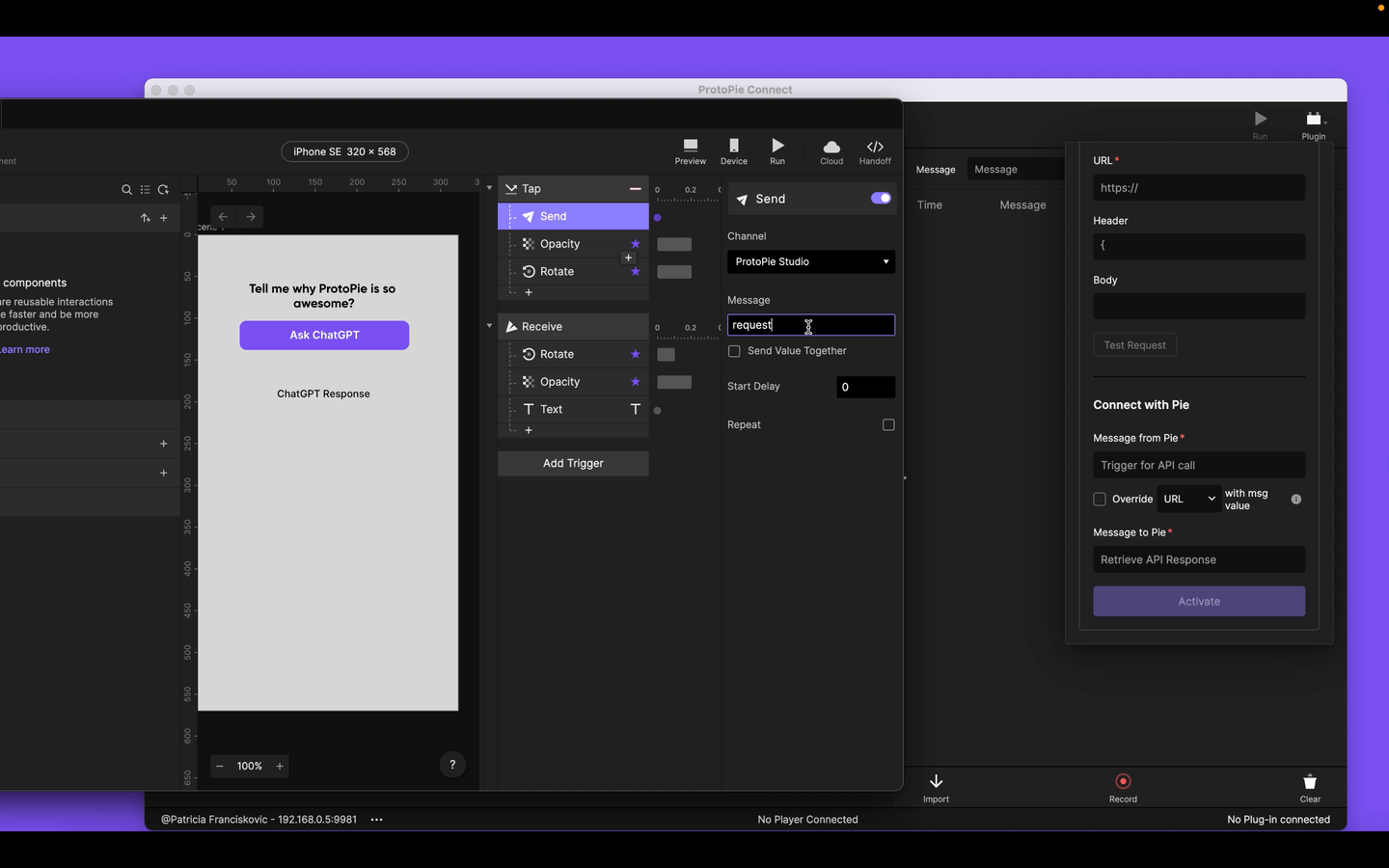1389x868 pixels.
Task: Select the Send response under Tap
Action: click(x=573, y=217)
